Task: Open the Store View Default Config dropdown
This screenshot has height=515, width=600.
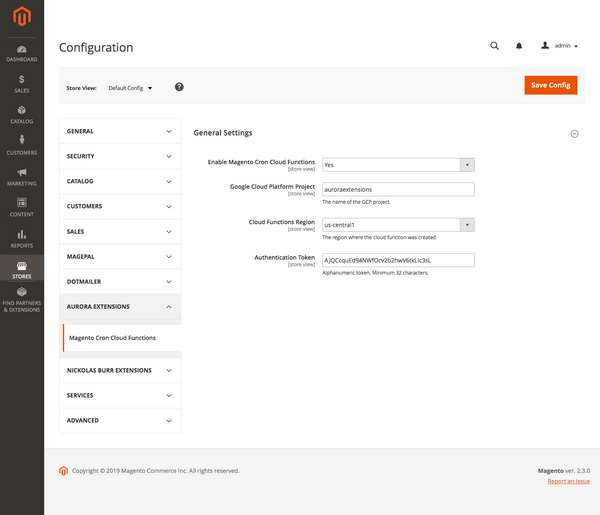Action: tap(130, 88)
